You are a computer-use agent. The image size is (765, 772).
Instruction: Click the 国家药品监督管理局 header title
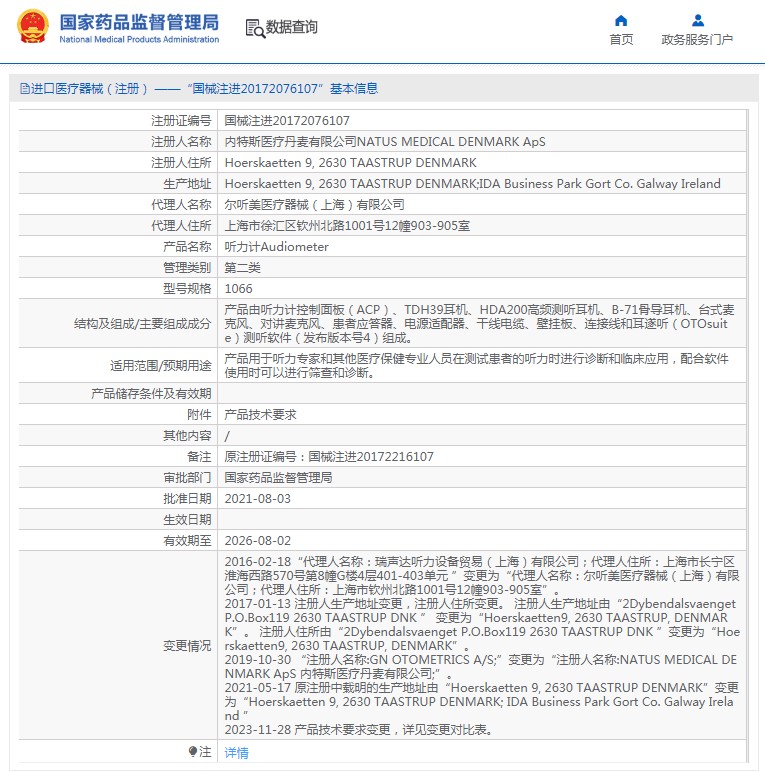pyautogui.click(x=139, y=23)
